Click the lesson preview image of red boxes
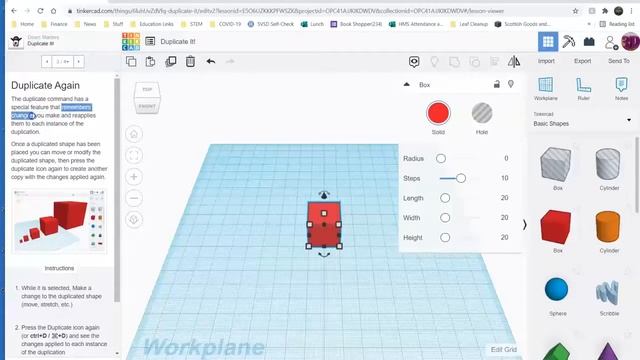The width and height of the screenshot is (640, 360). tap(59, 221)
